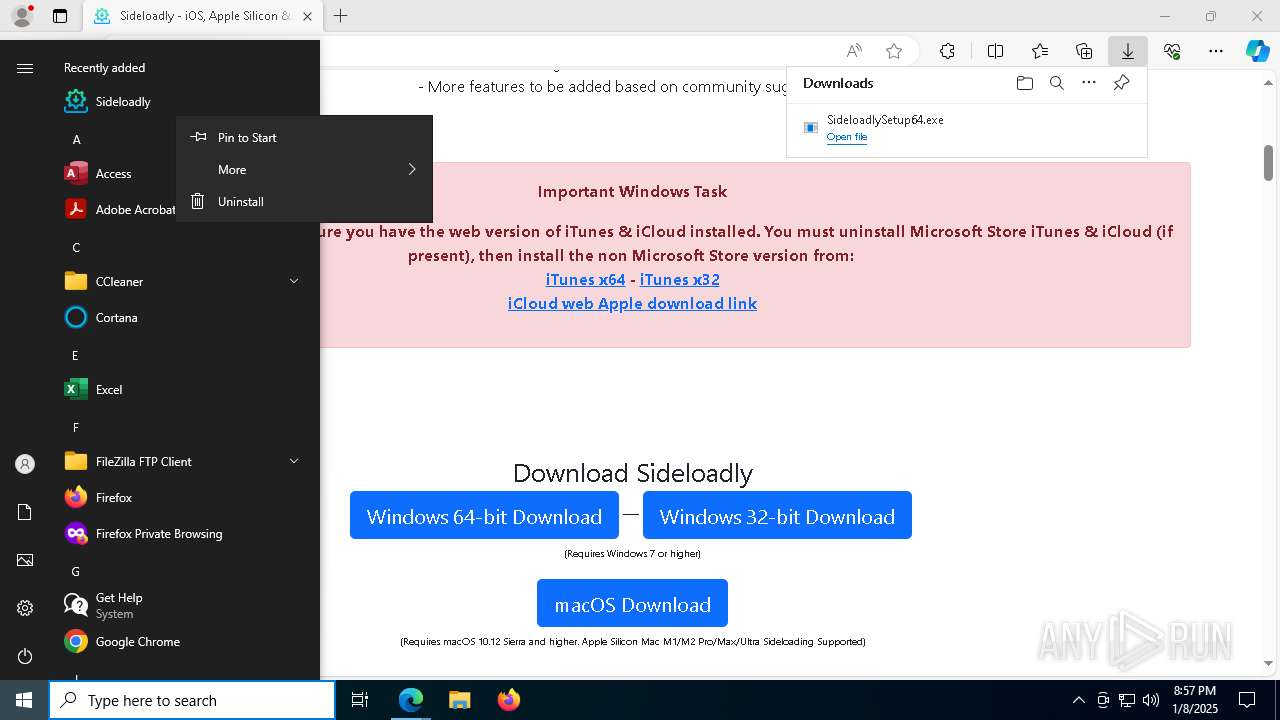Open Task View on the taskbar

click(x=360, y=700)
